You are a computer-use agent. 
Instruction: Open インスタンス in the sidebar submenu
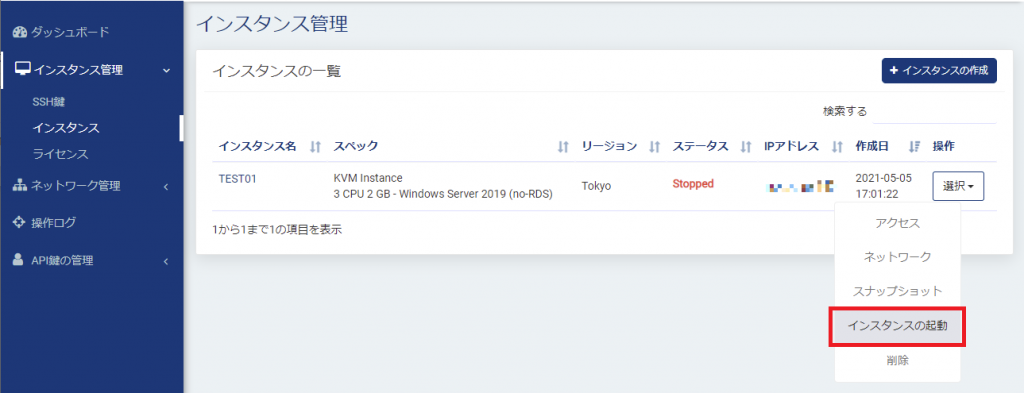[x=66, y=128]
